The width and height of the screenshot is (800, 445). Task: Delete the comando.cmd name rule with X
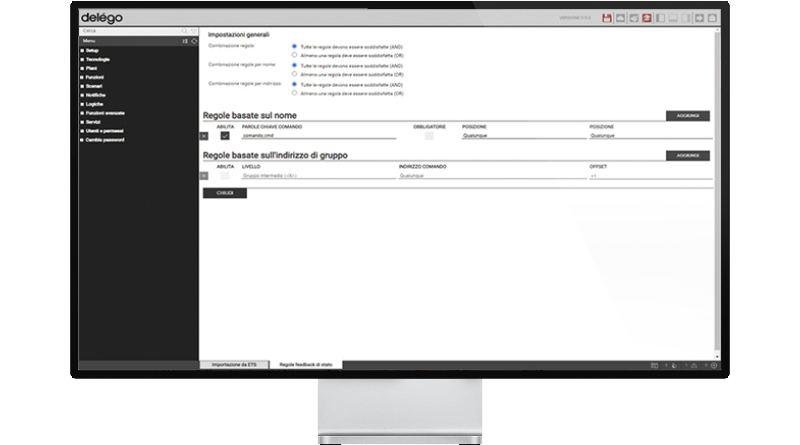tap(204, 136)
